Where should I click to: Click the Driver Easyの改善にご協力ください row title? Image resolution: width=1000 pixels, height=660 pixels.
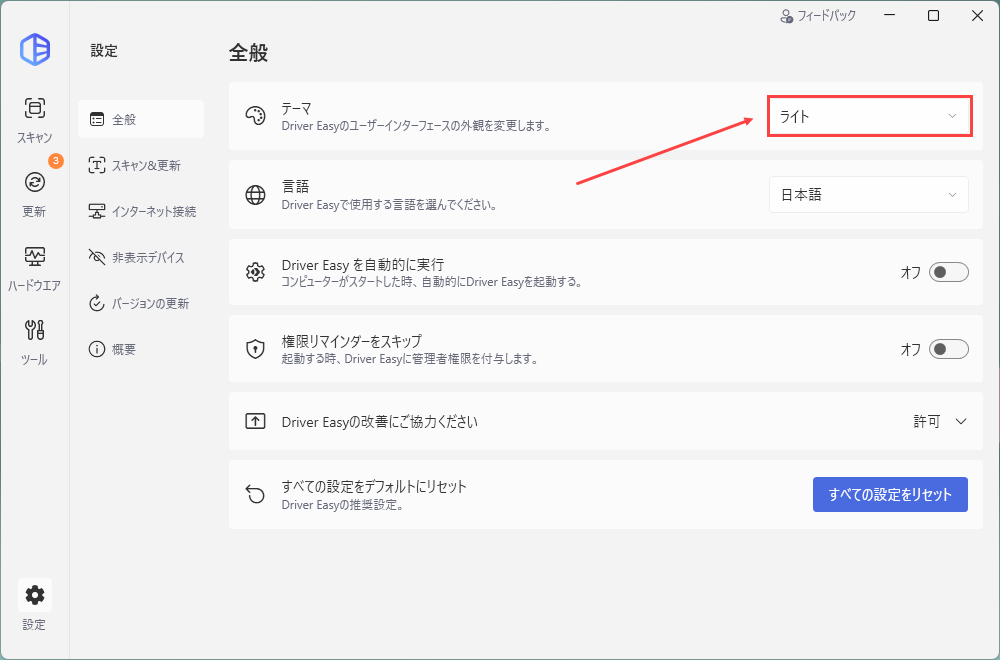[379, 422]
